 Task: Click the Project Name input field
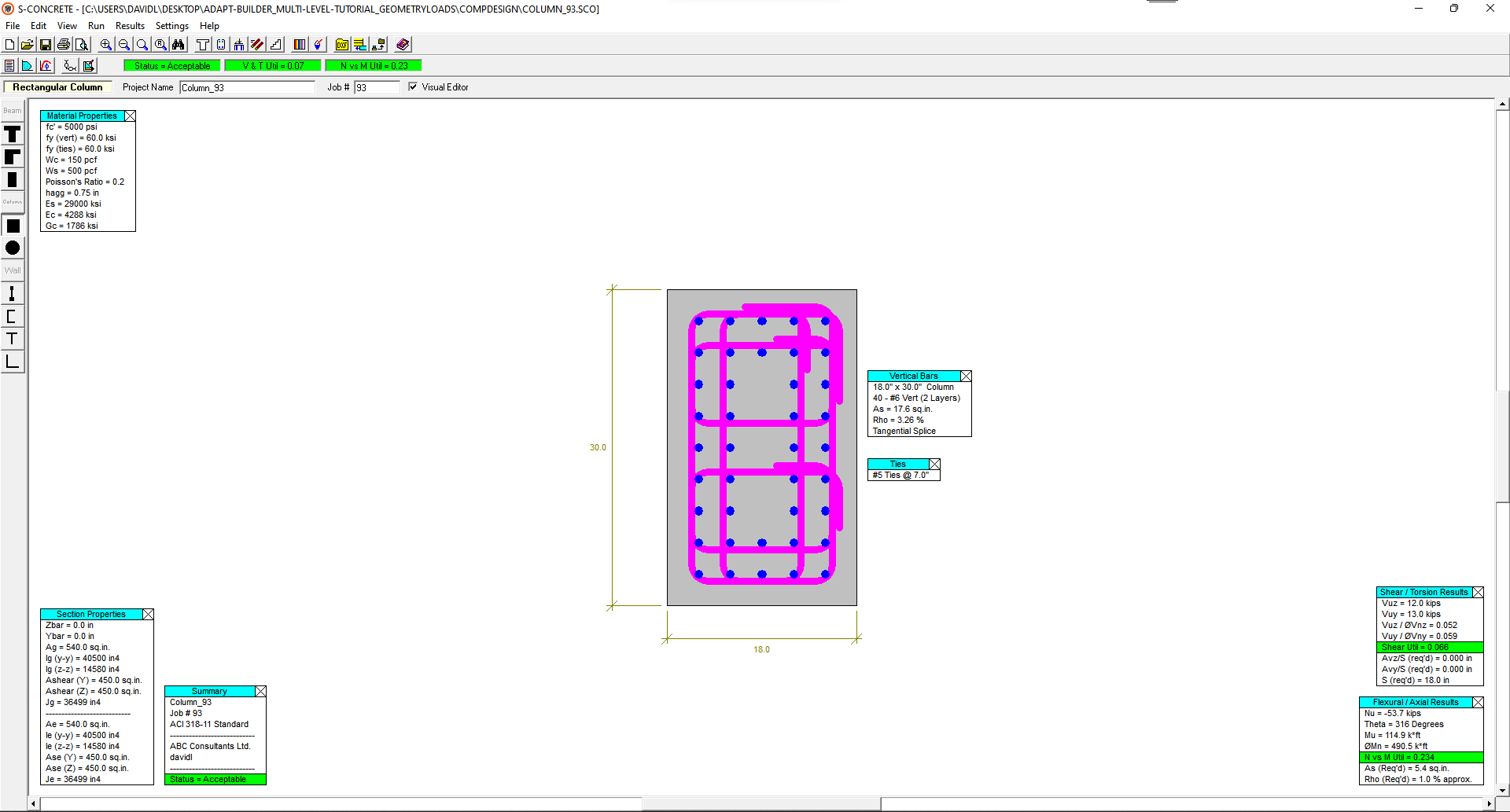coord(247,88)
